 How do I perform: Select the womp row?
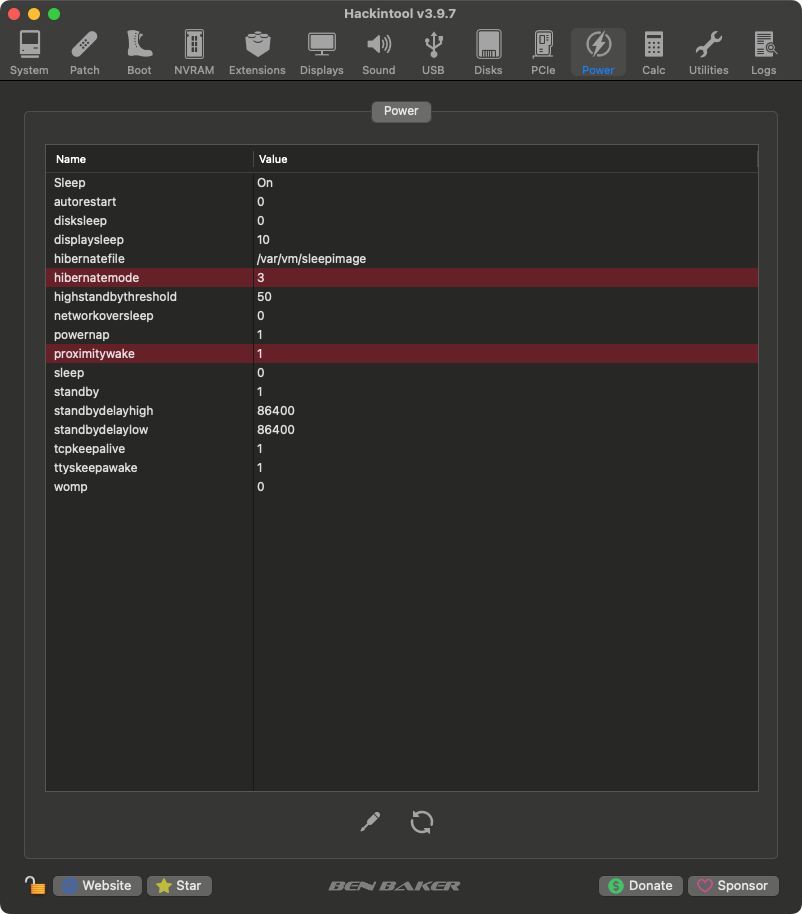click(x=402, y=487)
